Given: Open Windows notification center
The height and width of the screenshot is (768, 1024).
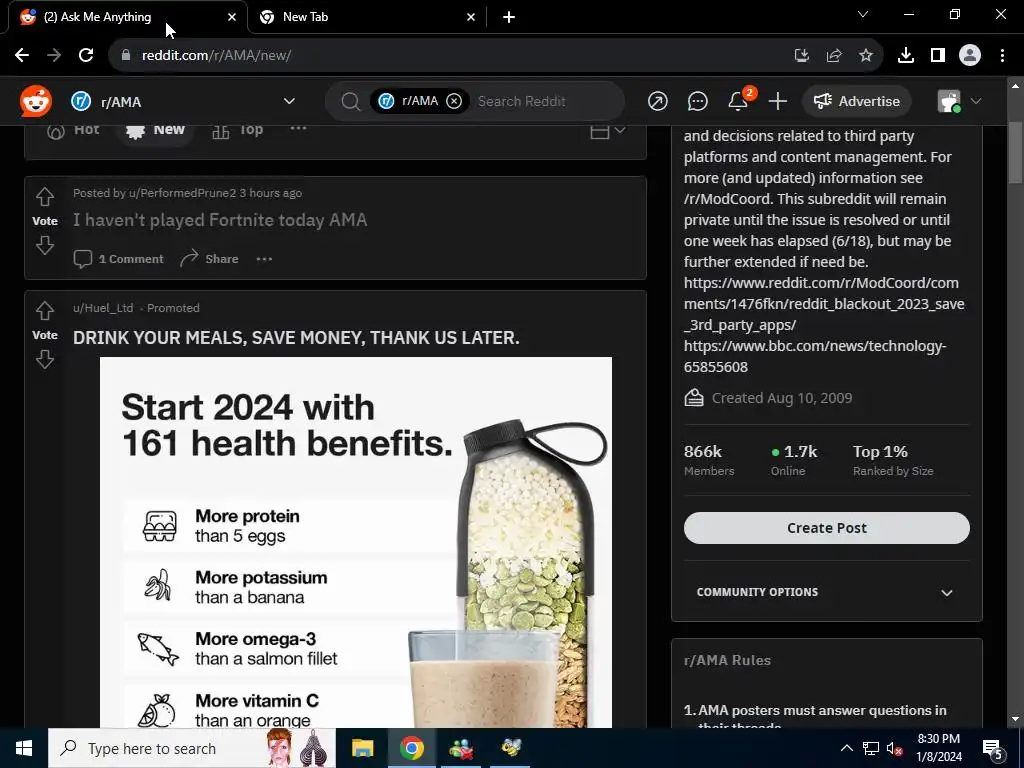Looking at the screenshot, I should 993,748.
